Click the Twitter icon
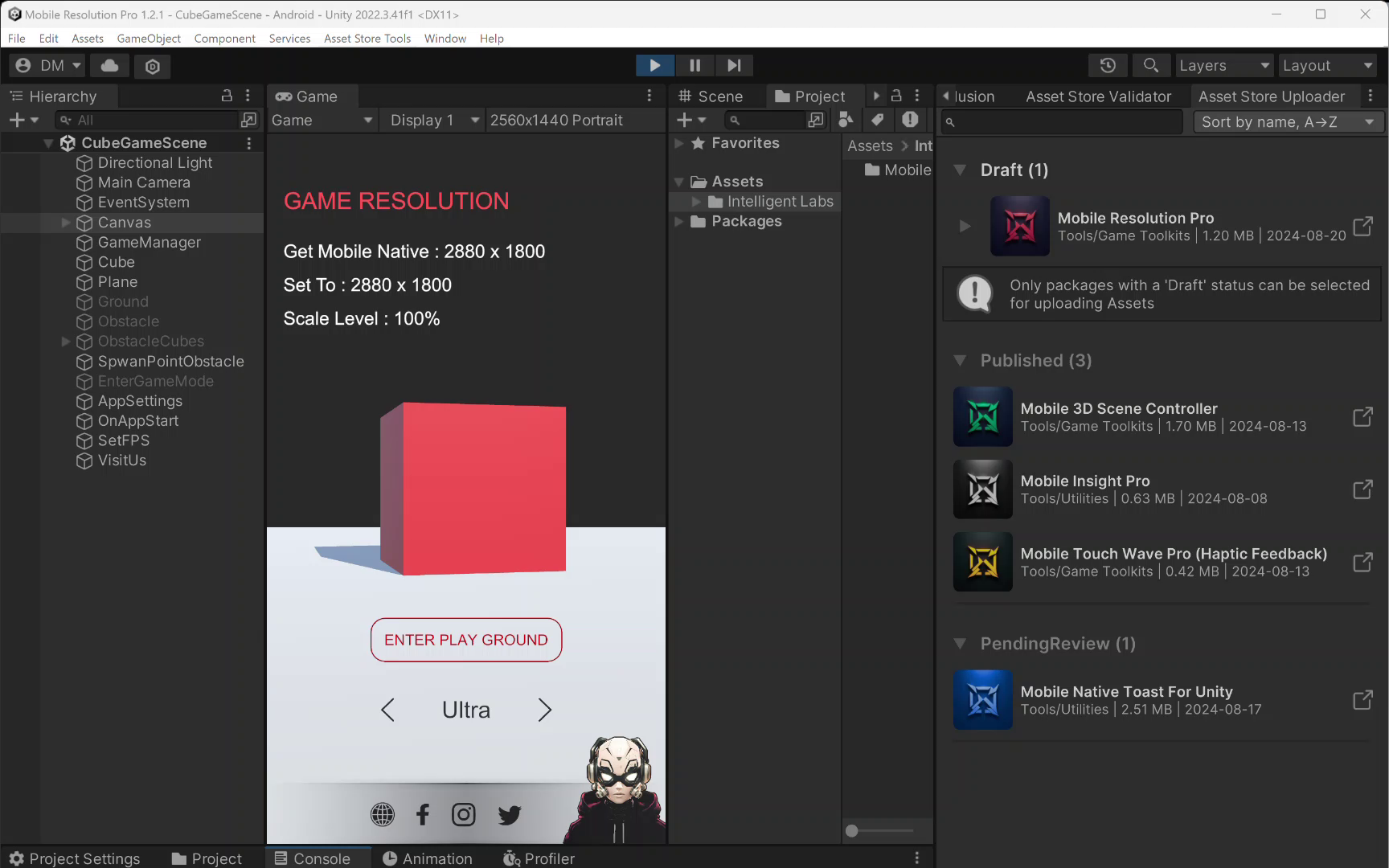The width and height of the screenshot is (1389, 868). click(x=510, y=814)
